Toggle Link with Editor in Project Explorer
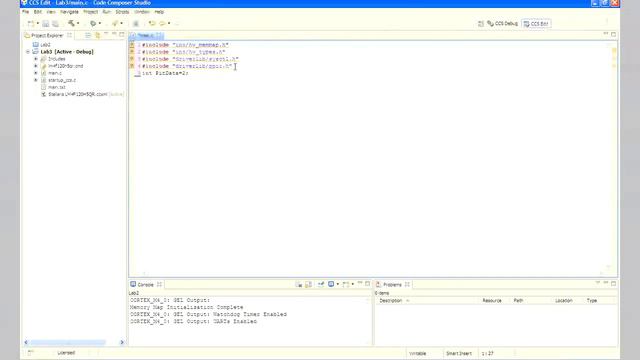 click(97, 36)
